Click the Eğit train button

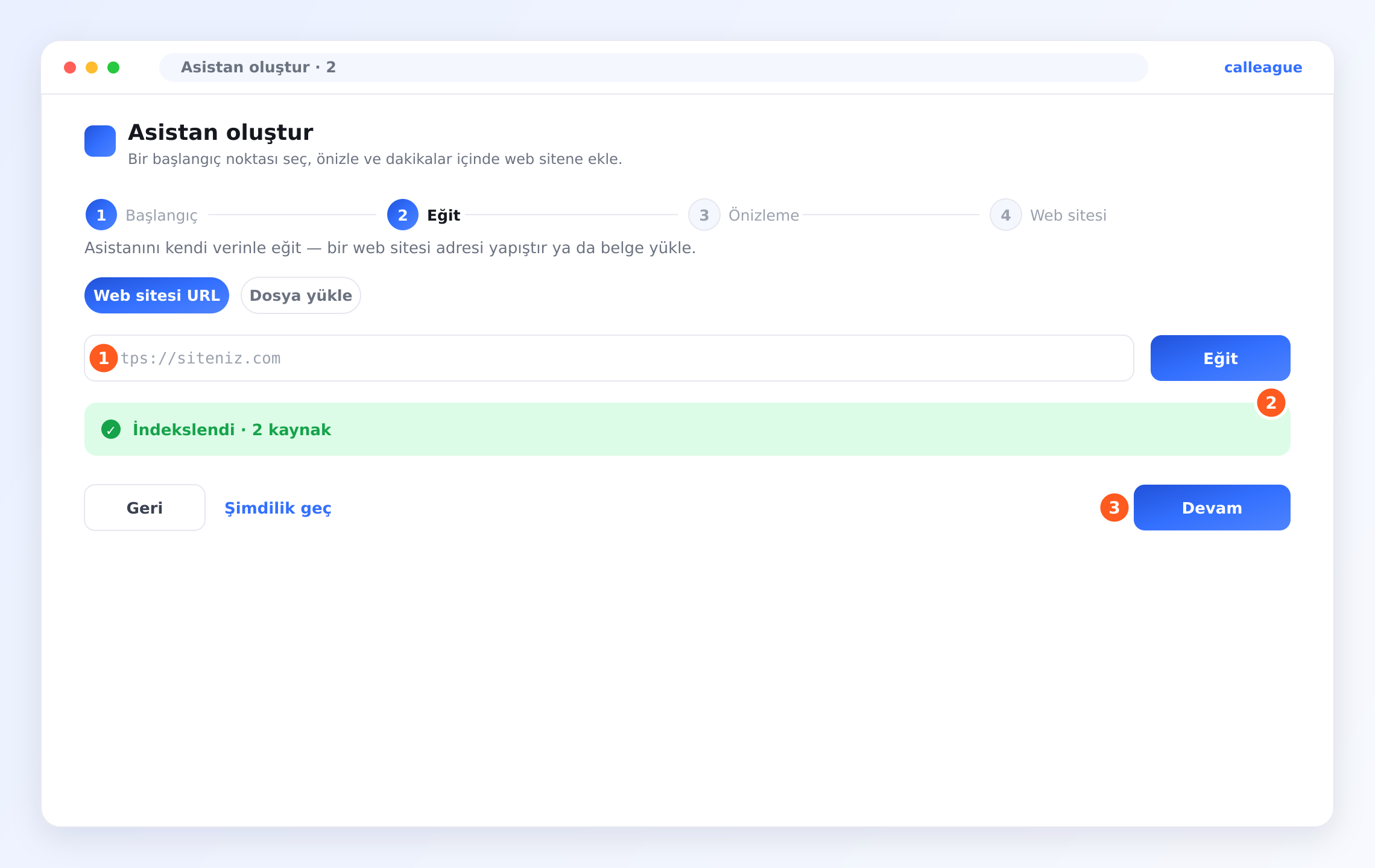(1221, 358)
